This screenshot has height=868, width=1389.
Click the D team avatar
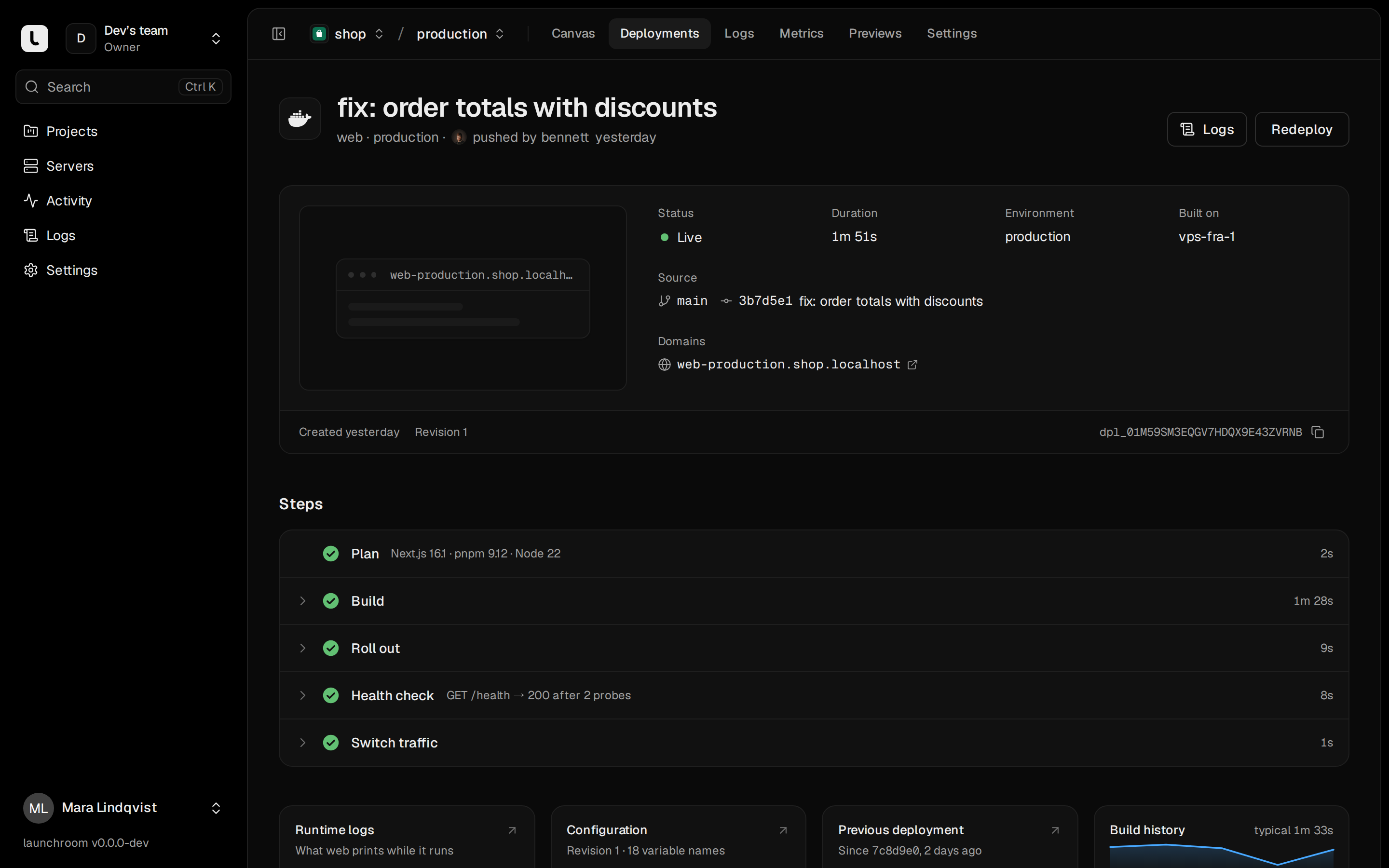coord(81,39)
